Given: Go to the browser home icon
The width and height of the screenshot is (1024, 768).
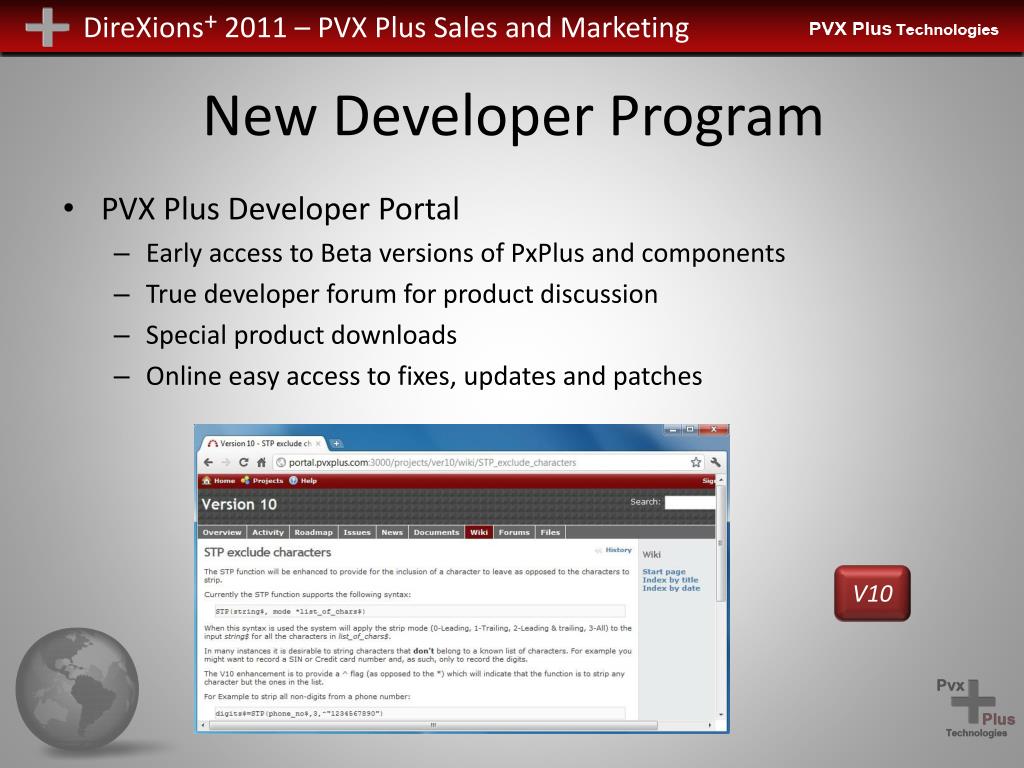Looking at the screenshot, I should tap(261, 462).
